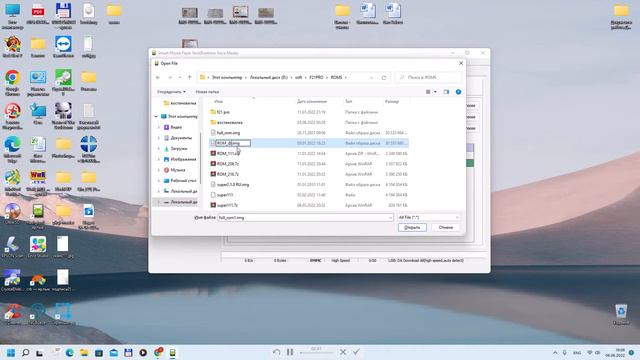The image size is (640, 360).
Task: Expand the Документы tree node
Action: tap(159, 138)
